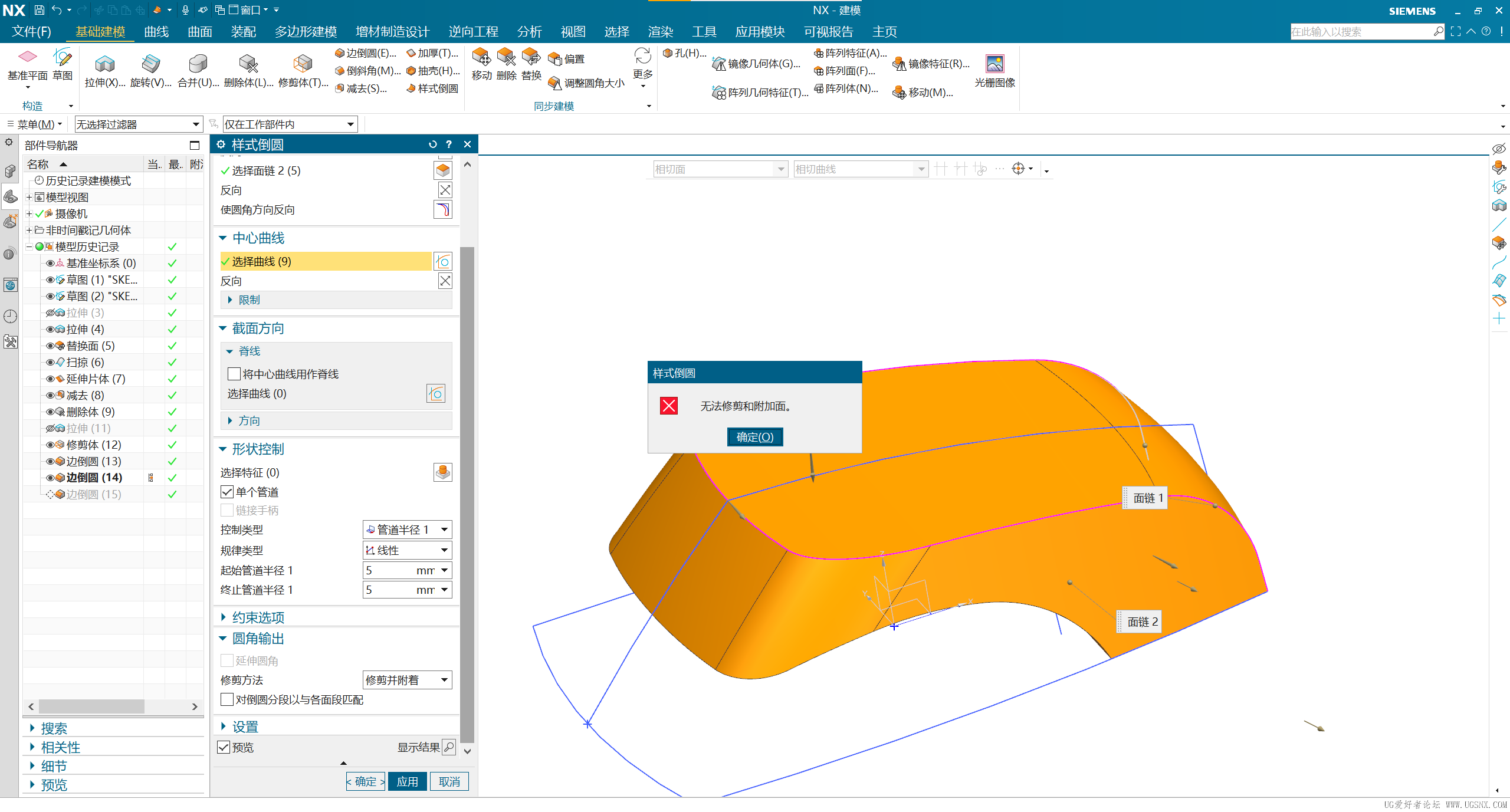Image resolution: width=1510 pixels, height=812 pixels.
Task: Show 拉伸 (3) using its eye icon
Action: pos(50,313)
